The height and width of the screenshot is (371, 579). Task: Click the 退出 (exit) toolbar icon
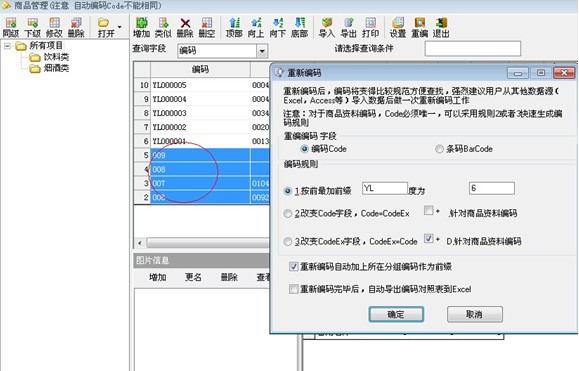(x=441, y=27)
